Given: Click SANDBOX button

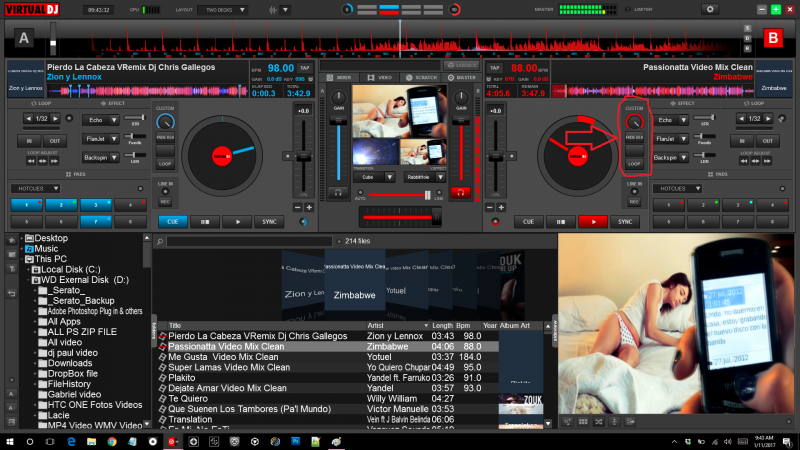Looking at the screenshot, I should [461, 65].
